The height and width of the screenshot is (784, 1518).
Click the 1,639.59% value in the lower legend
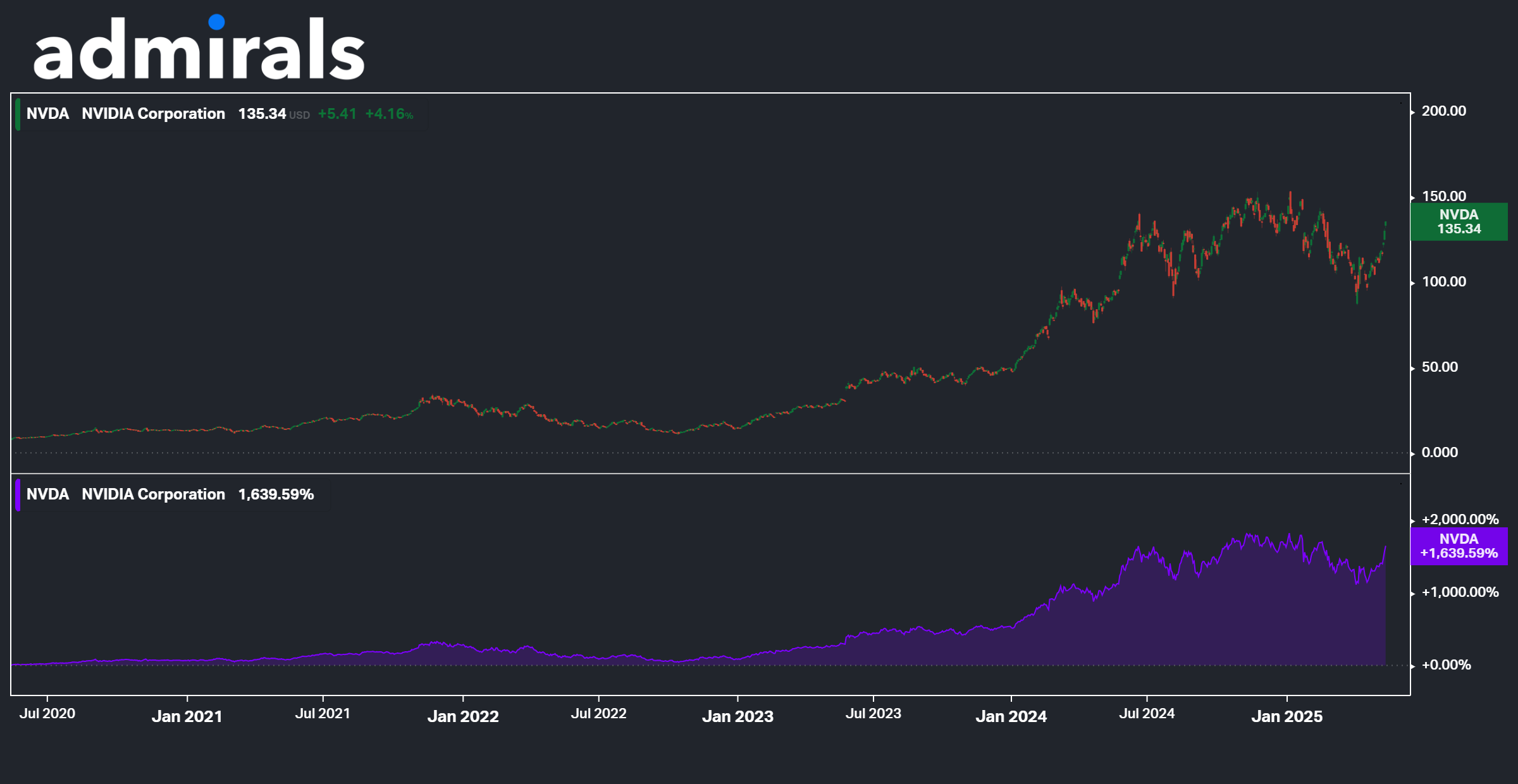coord(276,494)
